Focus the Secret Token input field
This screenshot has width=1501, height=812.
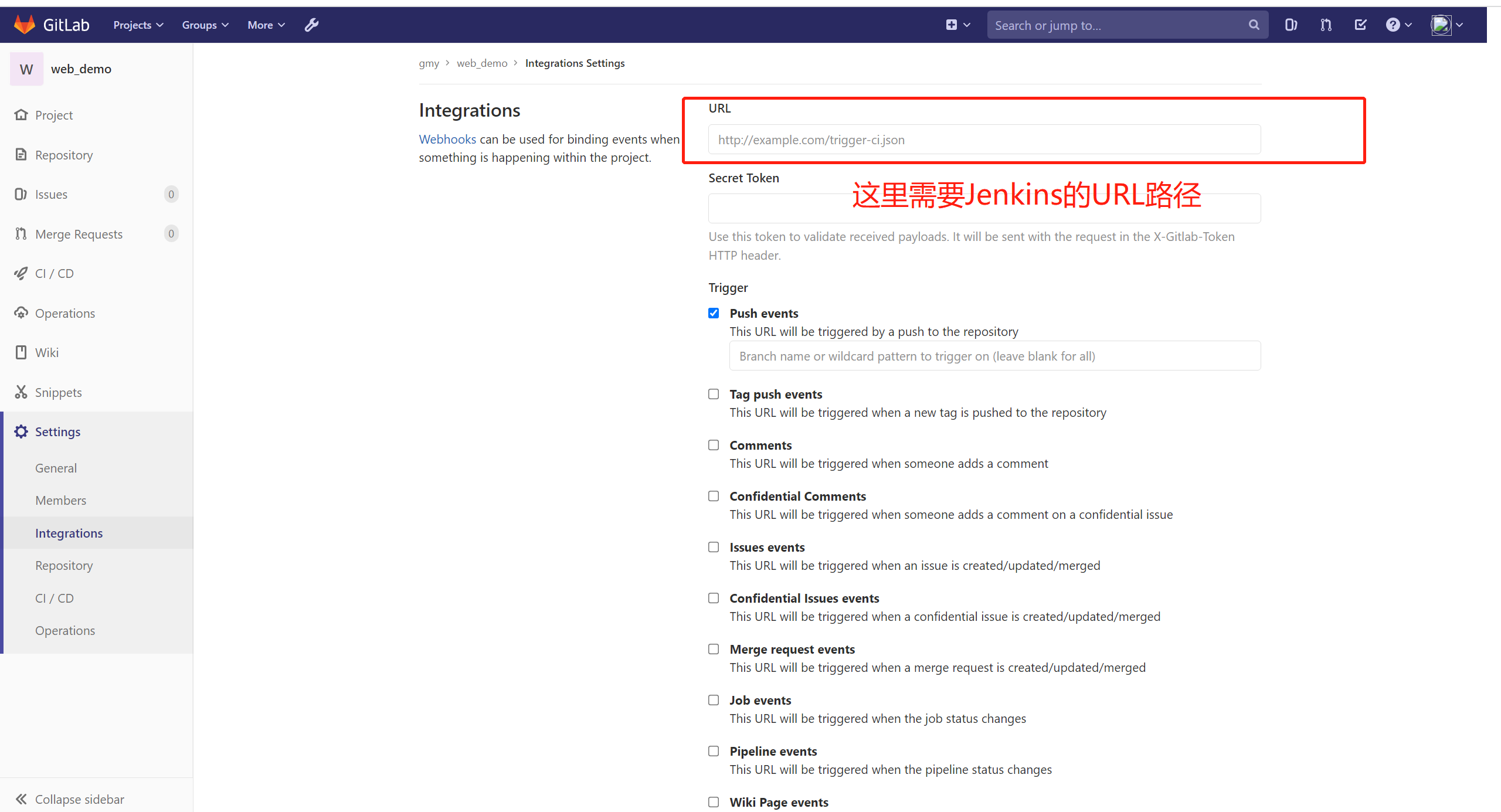tap(984, 208)
